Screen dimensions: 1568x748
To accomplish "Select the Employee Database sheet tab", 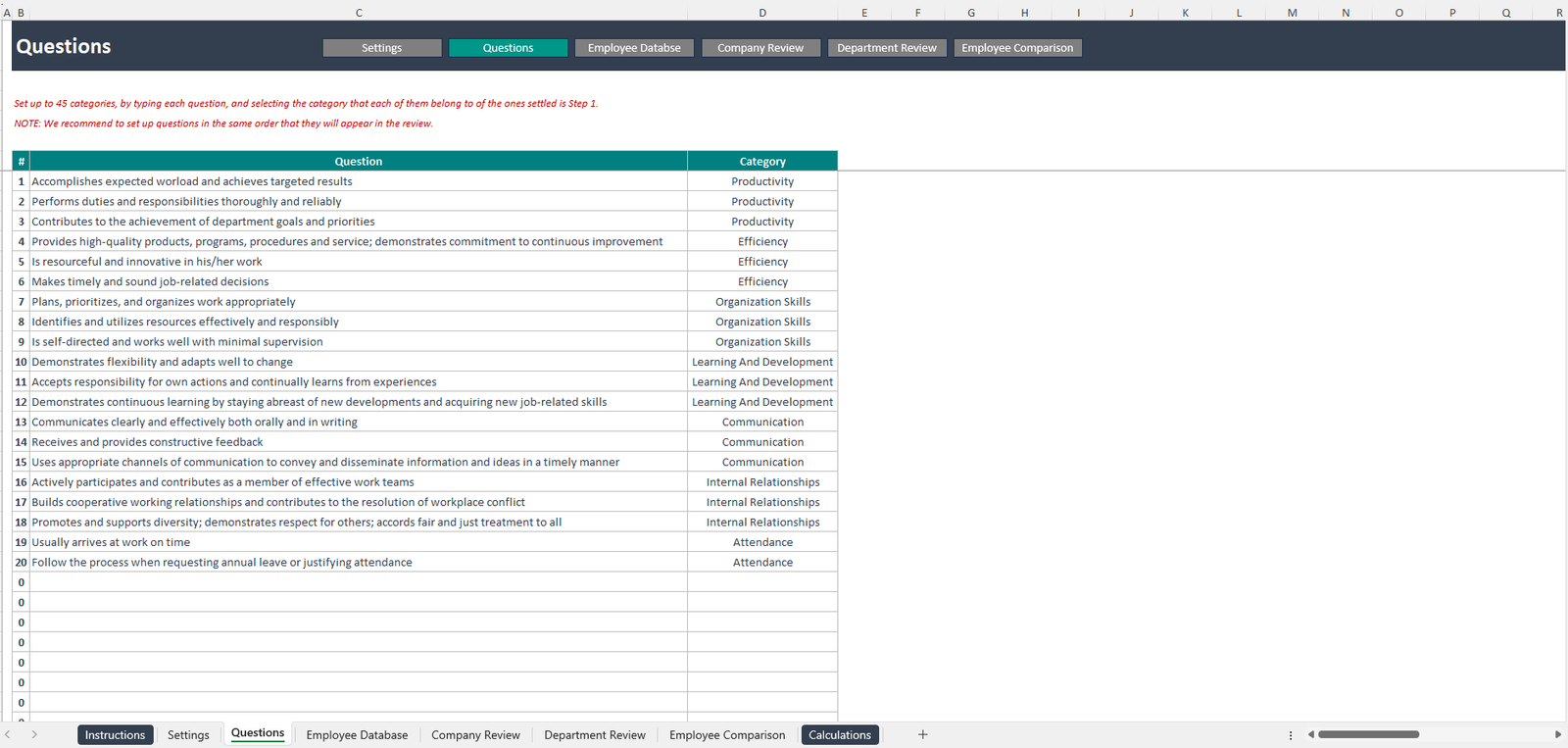I will point(357,734).
